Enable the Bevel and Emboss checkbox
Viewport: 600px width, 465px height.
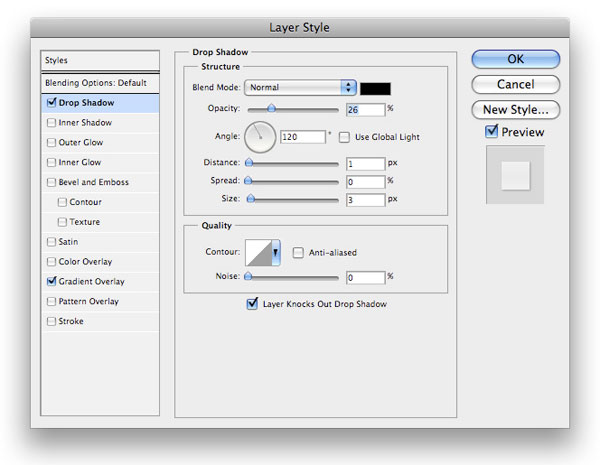click(51, 182)
